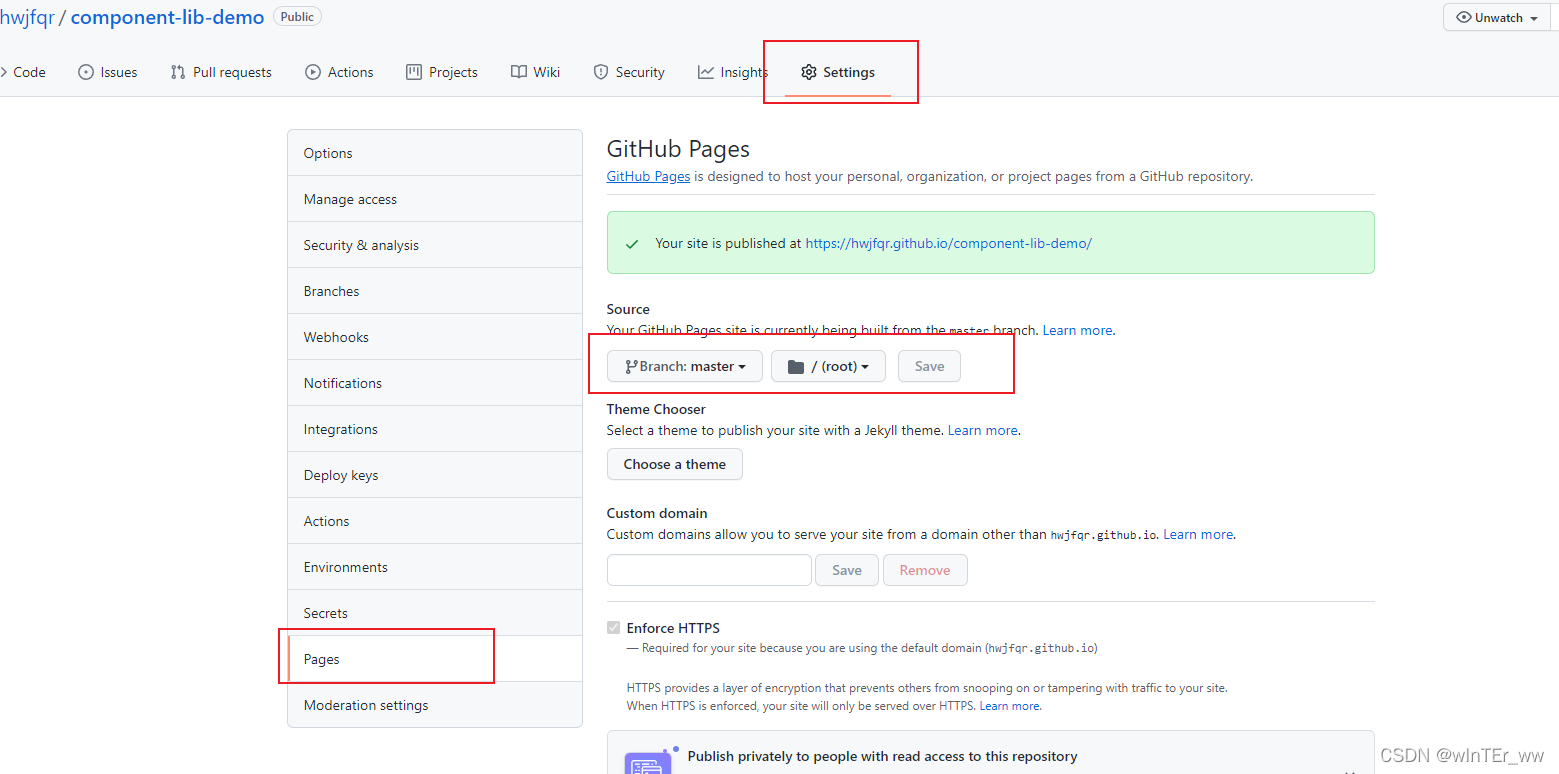
Task: Select the Settings tab
Action: [x=838, y=72]
